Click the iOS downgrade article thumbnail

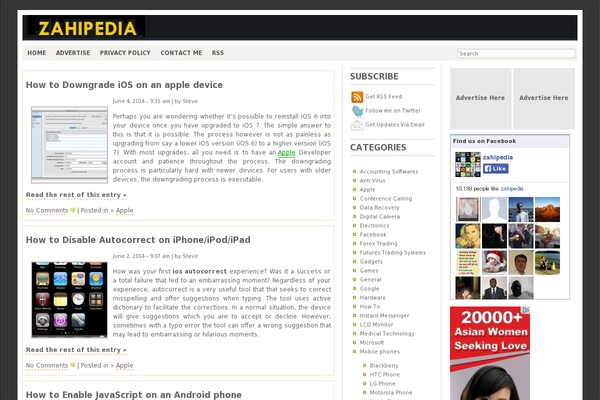click(69, 145)
